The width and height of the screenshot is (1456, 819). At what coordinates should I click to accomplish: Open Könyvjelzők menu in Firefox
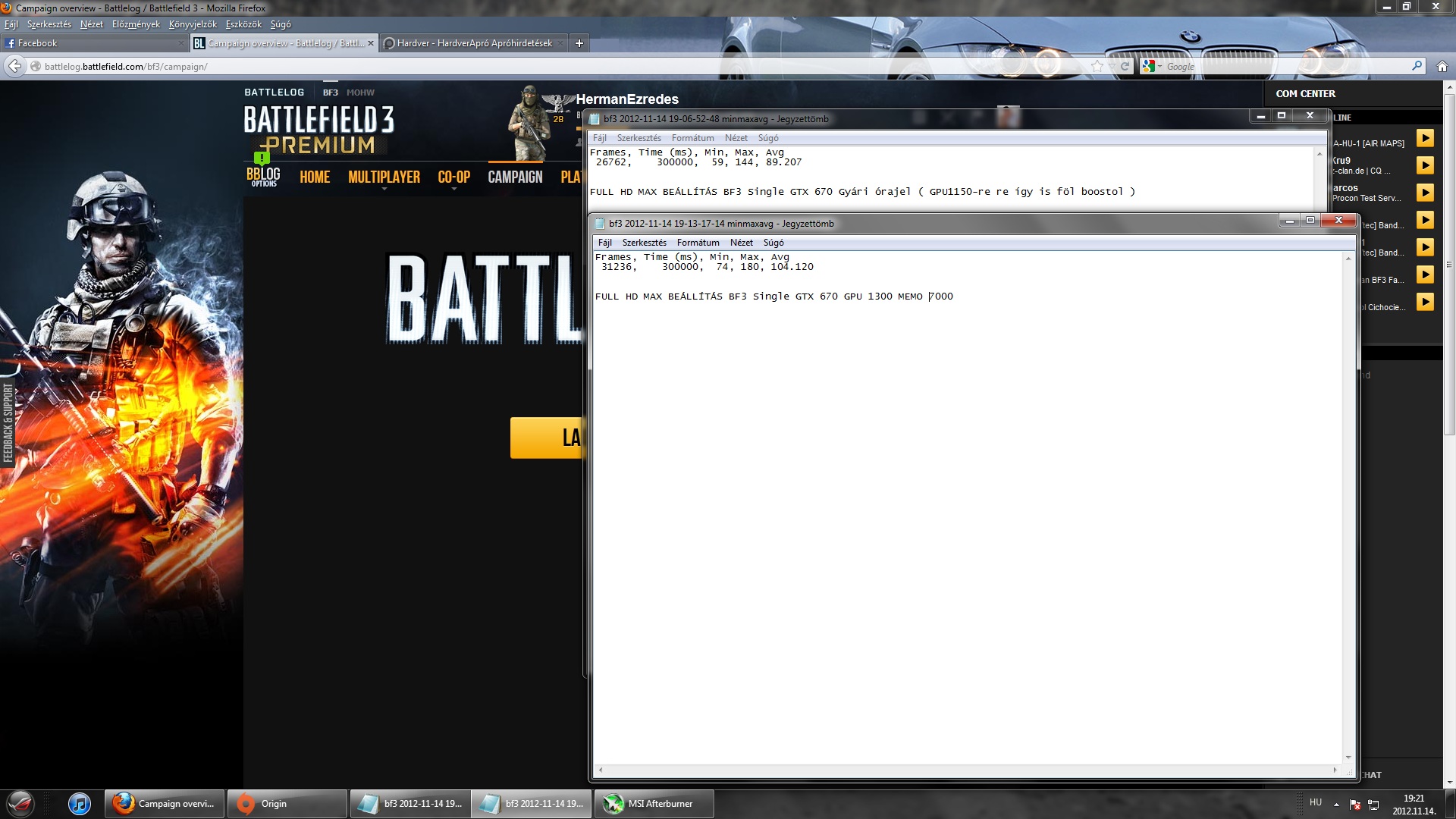point(193,24)
